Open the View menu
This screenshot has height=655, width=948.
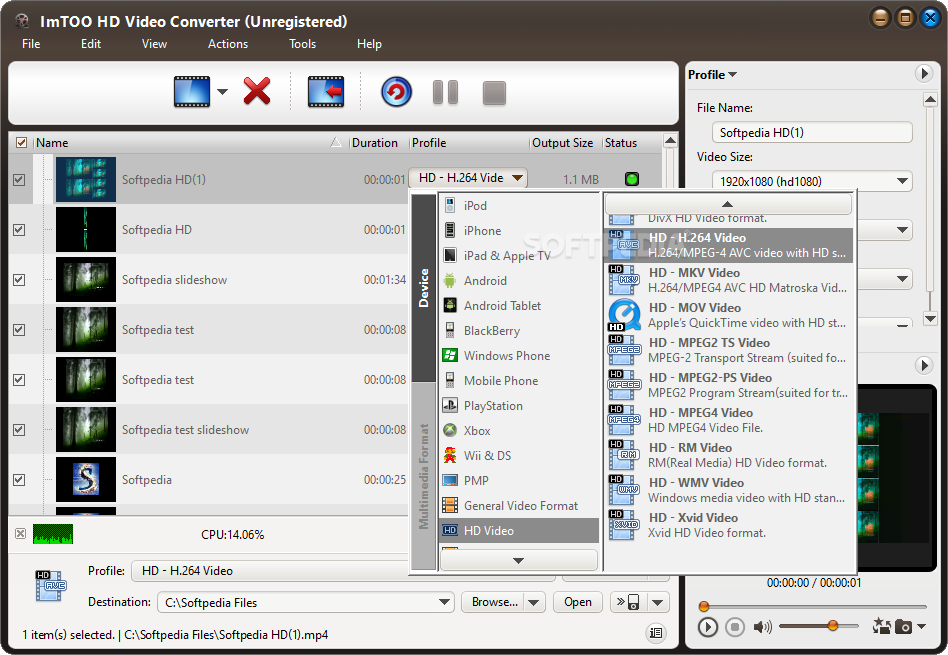[x=154, y=44]
